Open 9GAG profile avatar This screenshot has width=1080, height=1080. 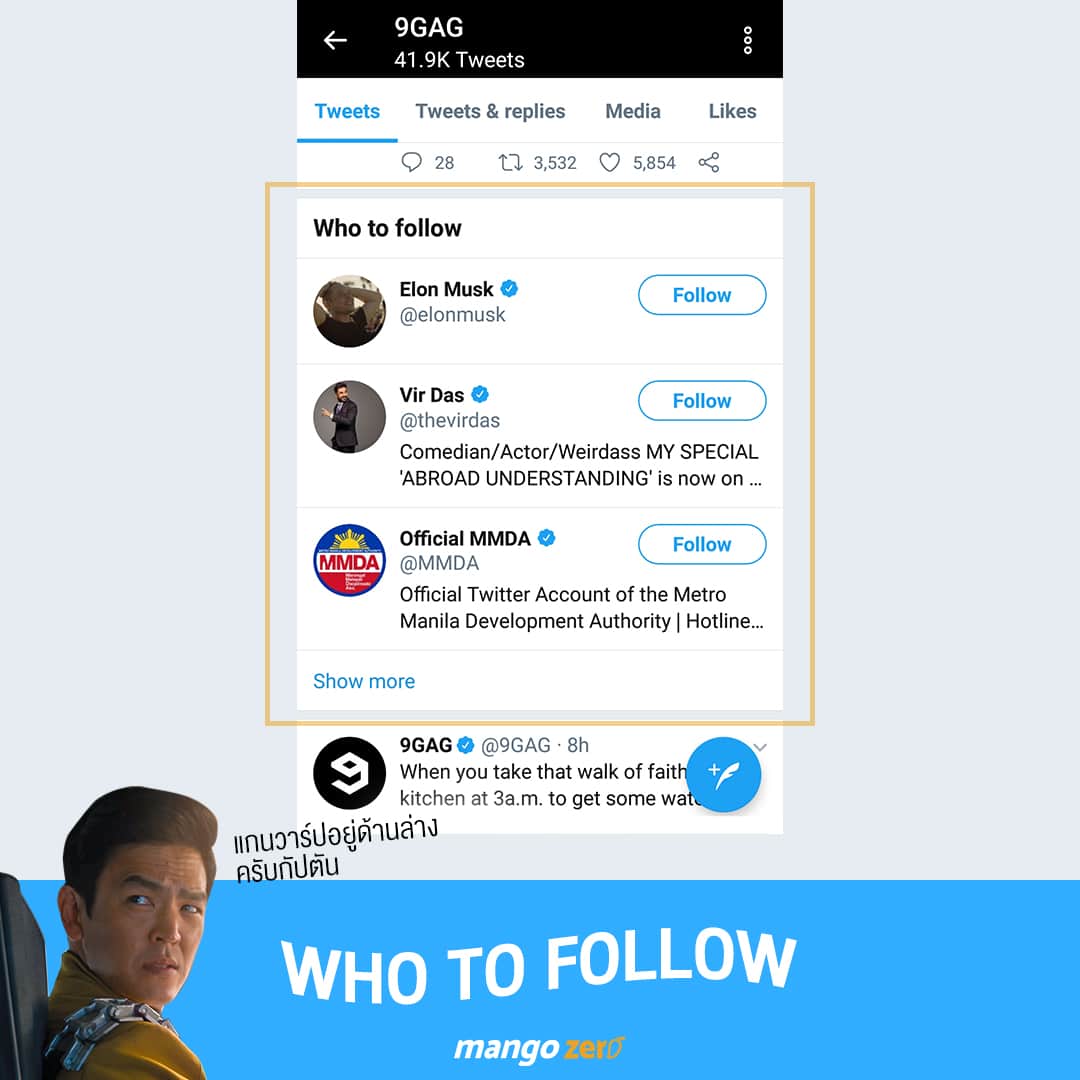pos(349,773)
